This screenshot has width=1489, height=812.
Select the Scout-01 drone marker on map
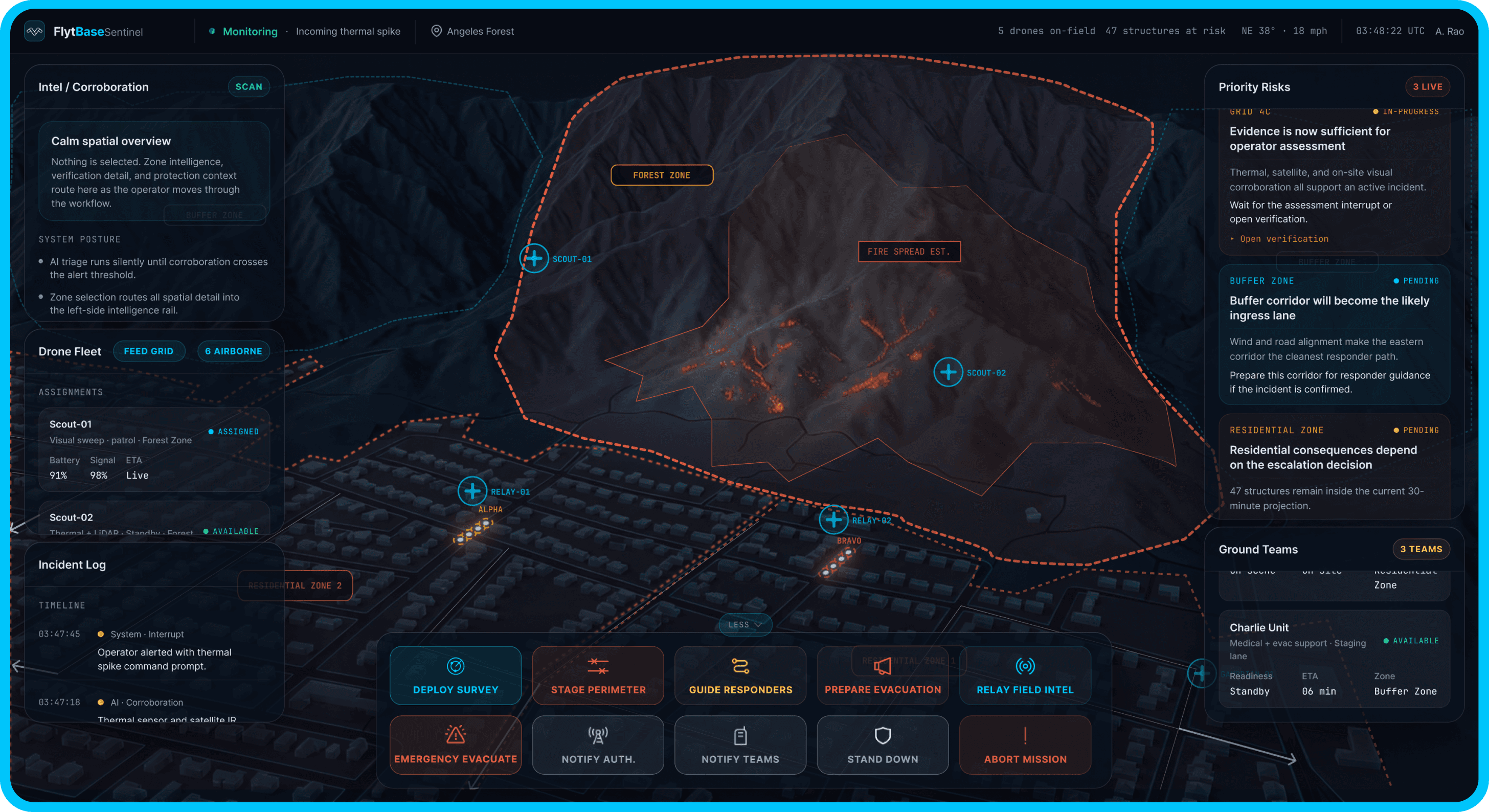point(534,258)
